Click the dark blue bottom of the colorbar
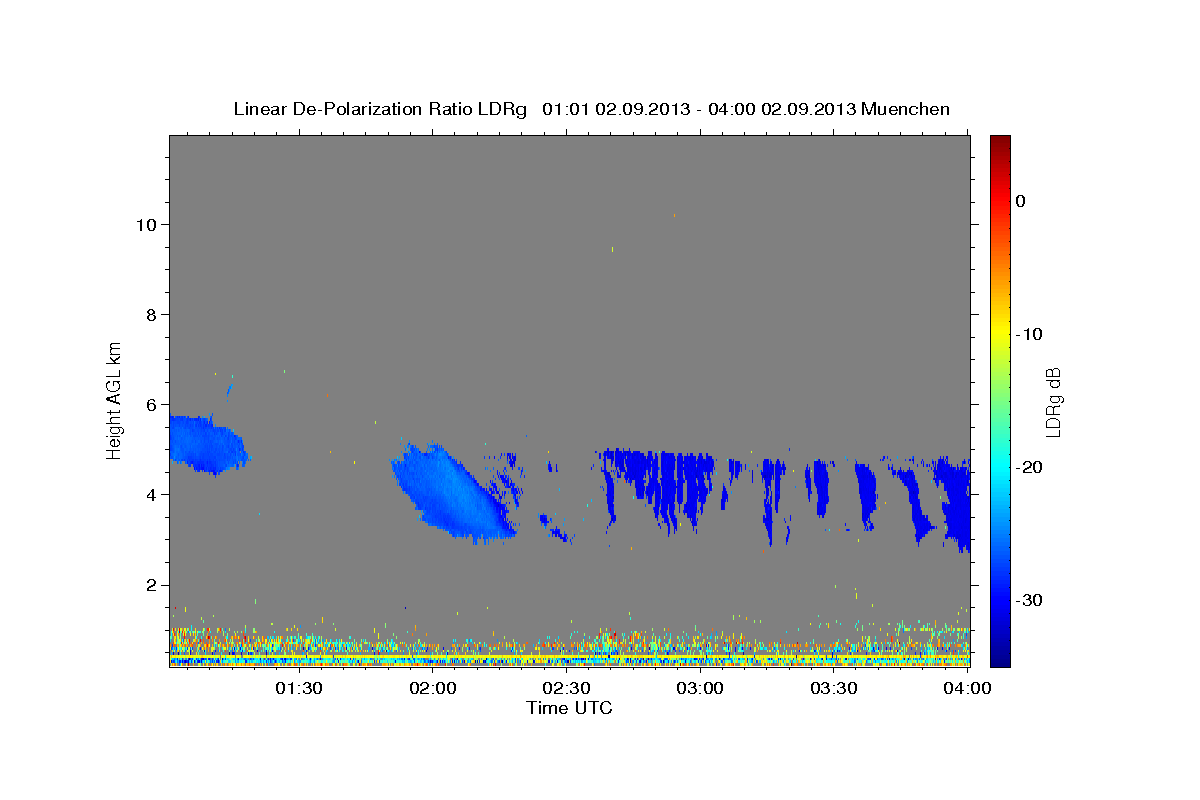Viewport: 1200px width, 800px height. 1000,655
